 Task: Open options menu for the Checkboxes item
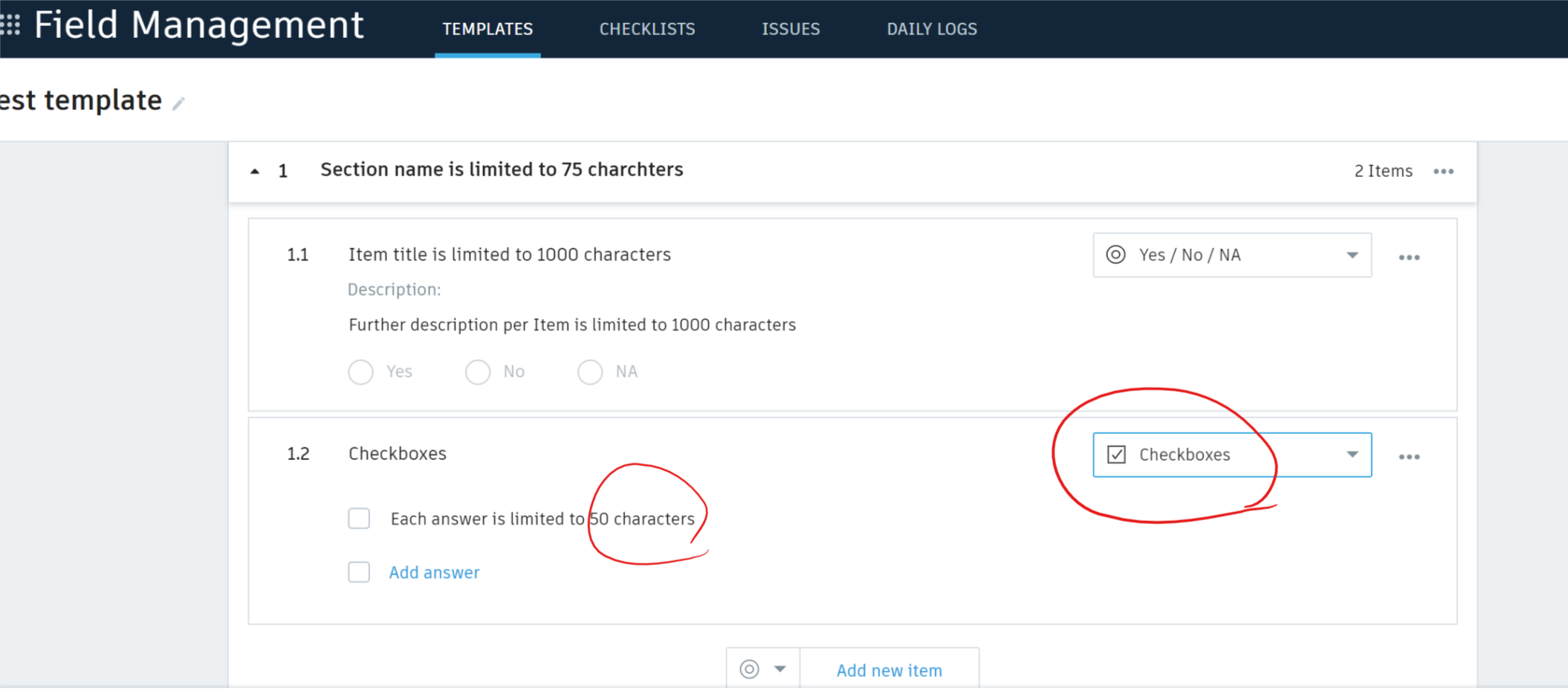click(x=1410, y=456)
